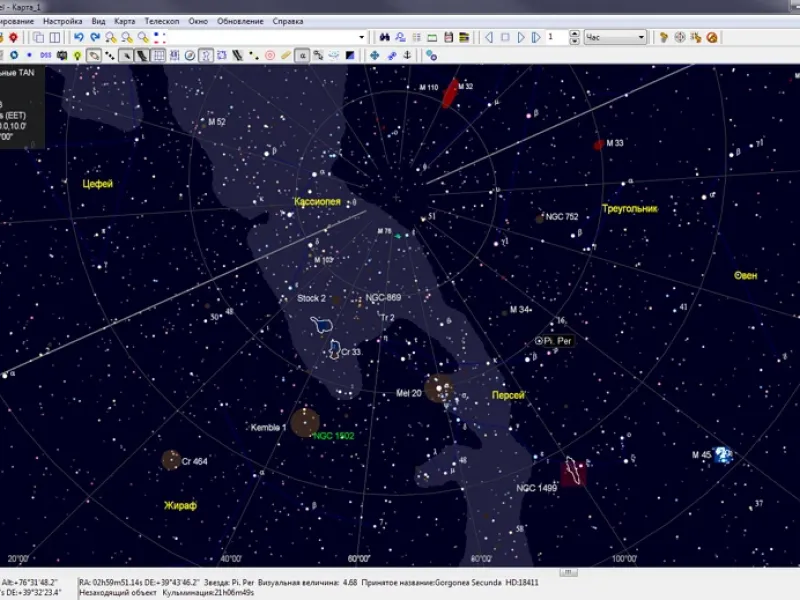Undo the last chart change

point(80,37)
